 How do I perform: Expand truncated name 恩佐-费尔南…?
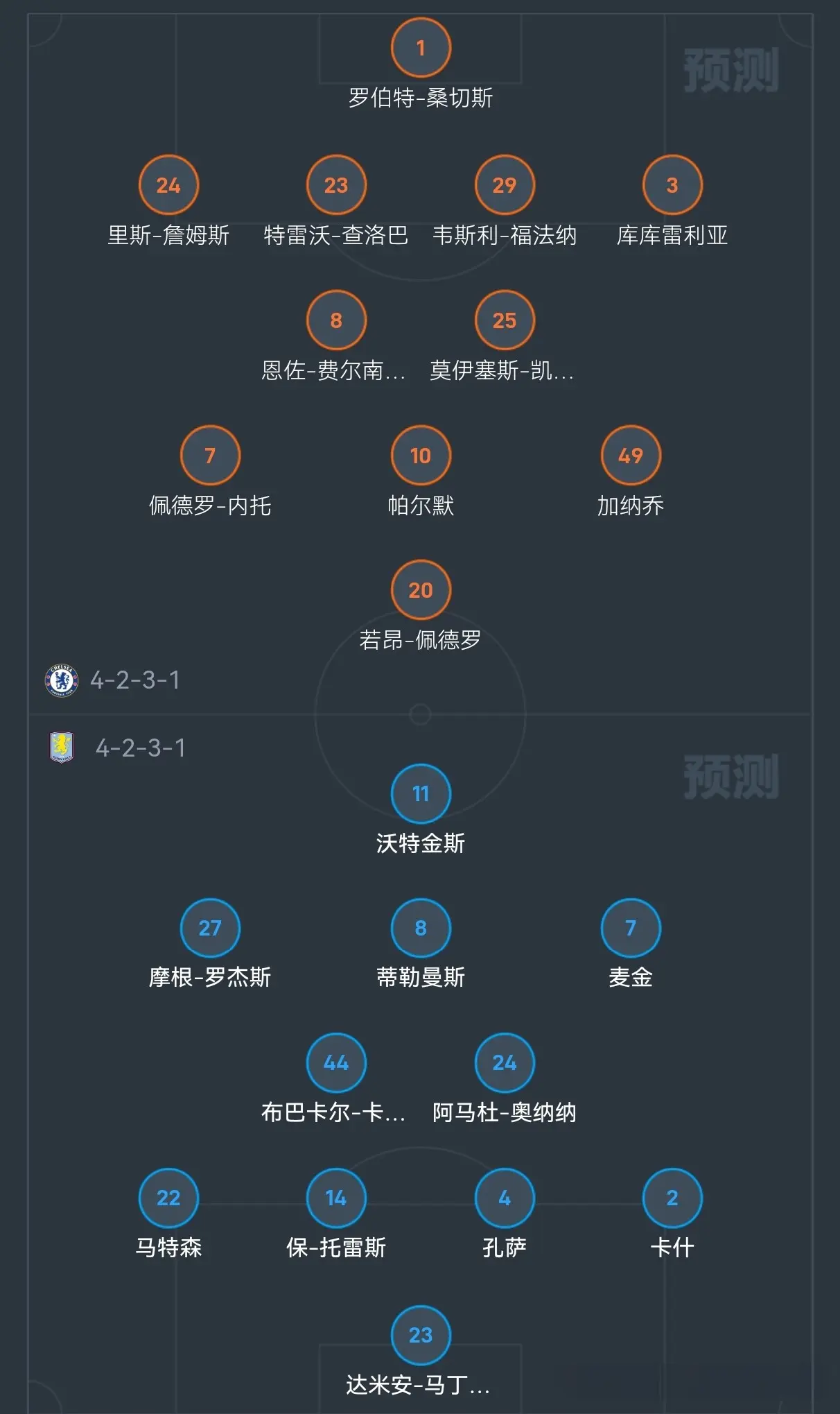pos(333,370)
